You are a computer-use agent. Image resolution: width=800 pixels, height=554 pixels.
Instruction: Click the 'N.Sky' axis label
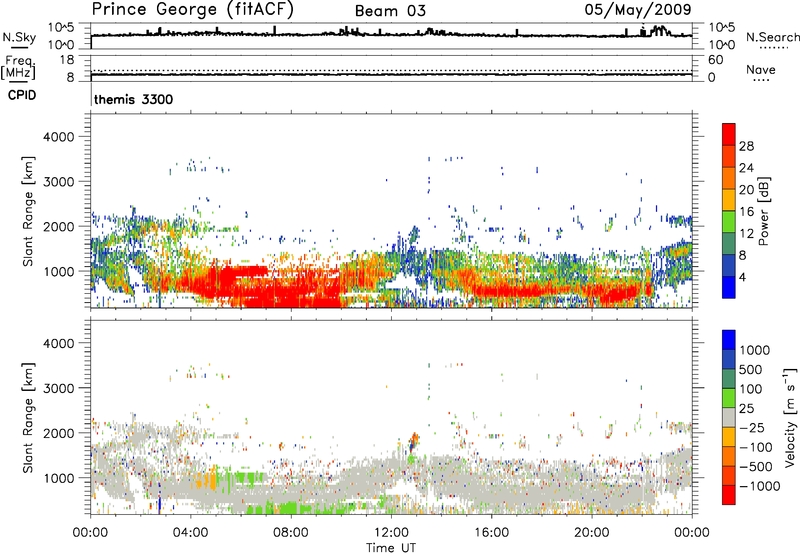[19, 37]
